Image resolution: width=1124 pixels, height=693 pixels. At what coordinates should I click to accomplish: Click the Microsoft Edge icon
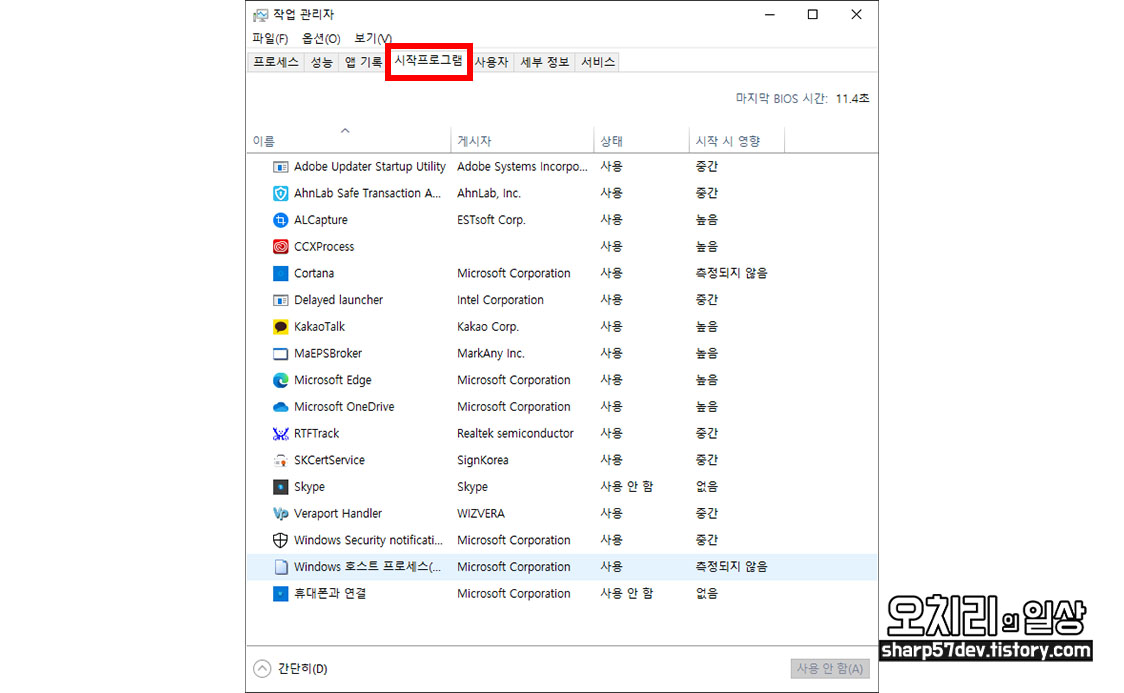pos(280,380)
